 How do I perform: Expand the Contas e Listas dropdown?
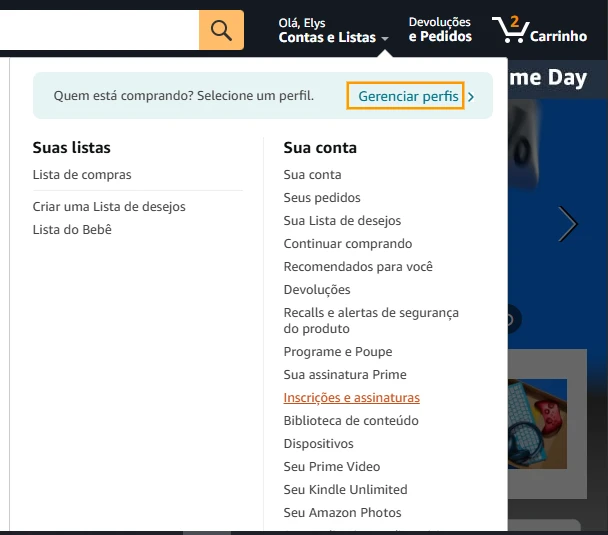point(333,30)
